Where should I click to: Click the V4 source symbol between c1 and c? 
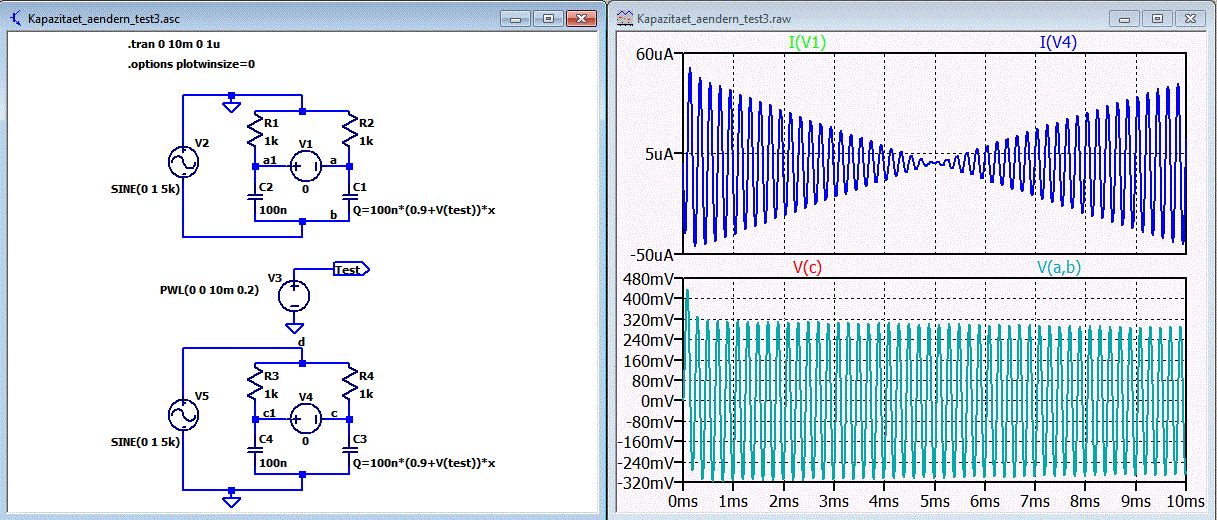point(306,417)
